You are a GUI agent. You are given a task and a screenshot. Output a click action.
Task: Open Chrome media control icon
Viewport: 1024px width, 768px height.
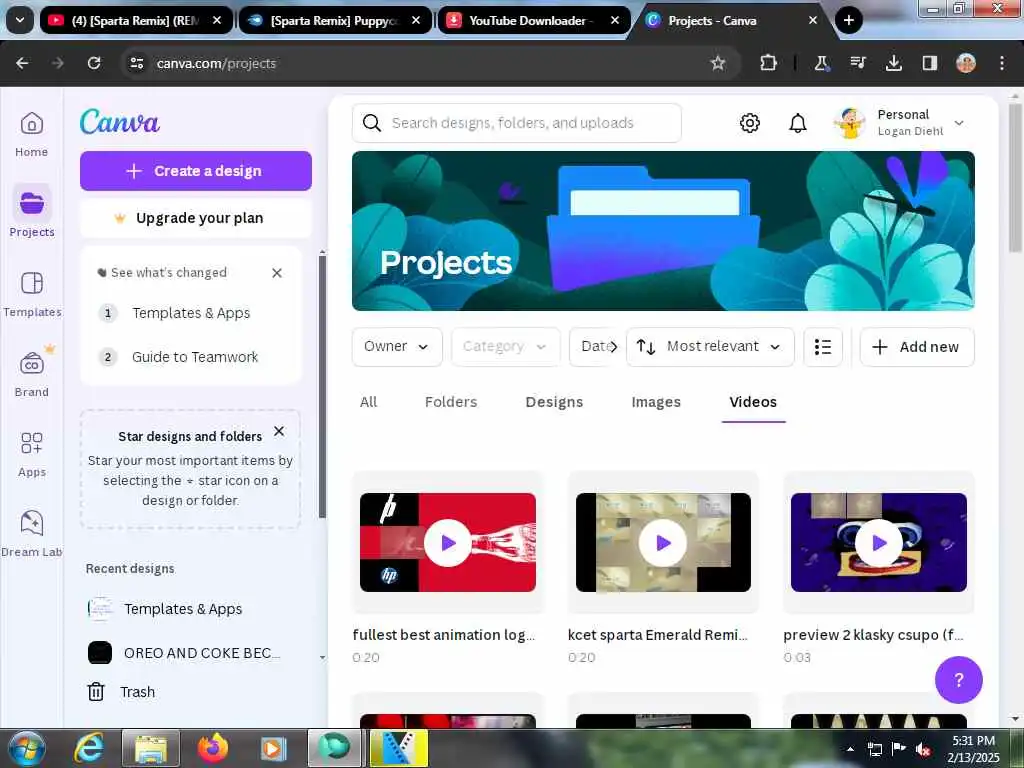[x=857, y=63]
